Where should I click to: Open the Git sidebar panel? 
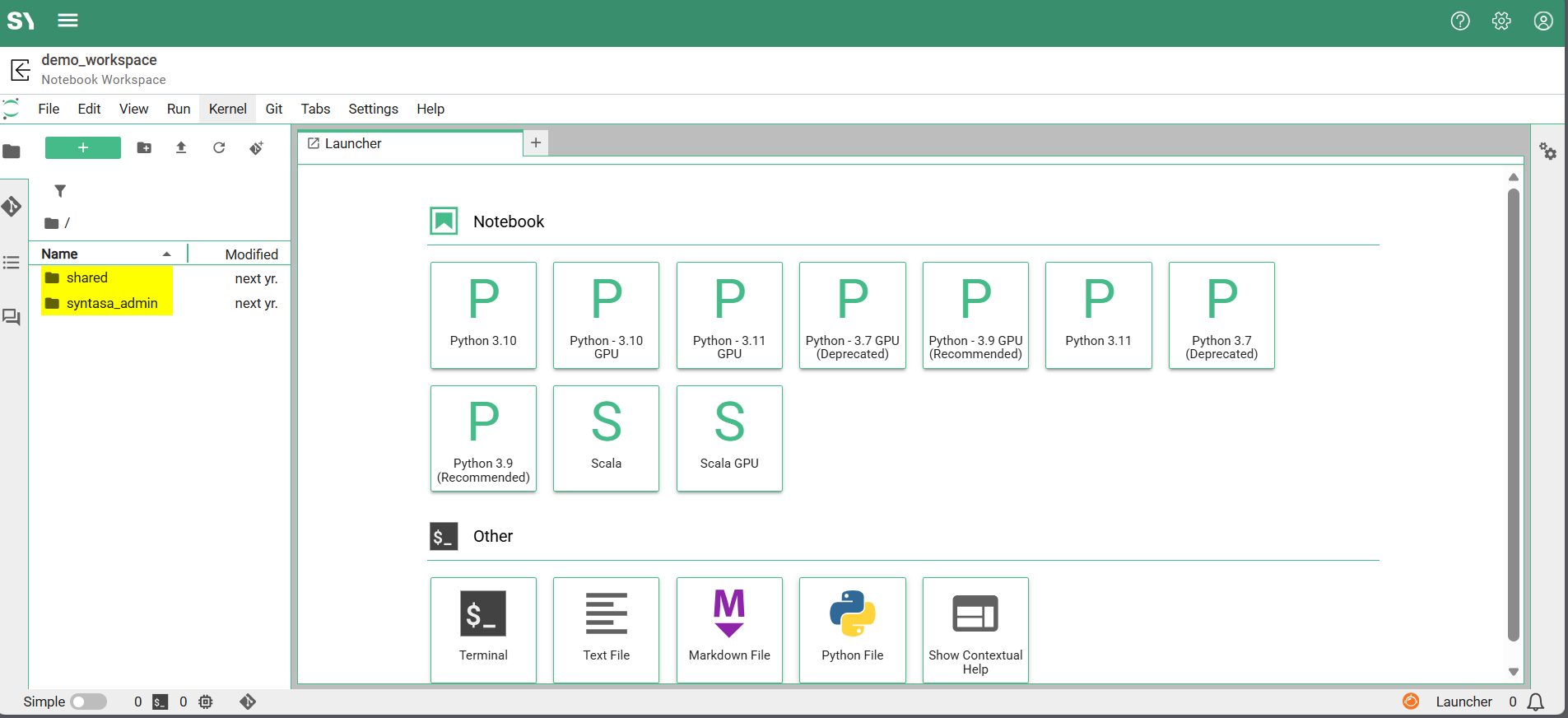tap(12, 206)
